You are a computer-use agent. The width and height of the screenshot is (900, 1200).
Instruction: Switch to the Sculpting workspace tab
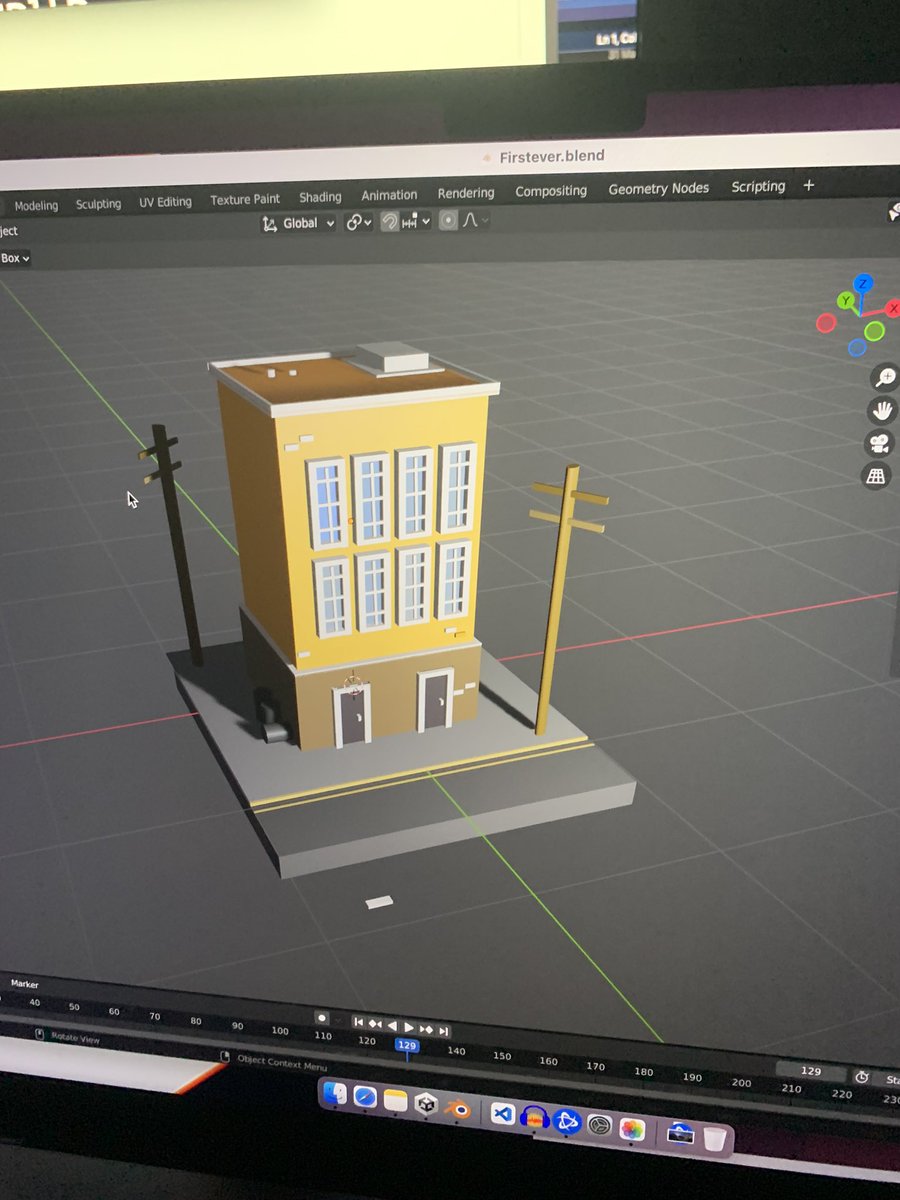(98, 204)
